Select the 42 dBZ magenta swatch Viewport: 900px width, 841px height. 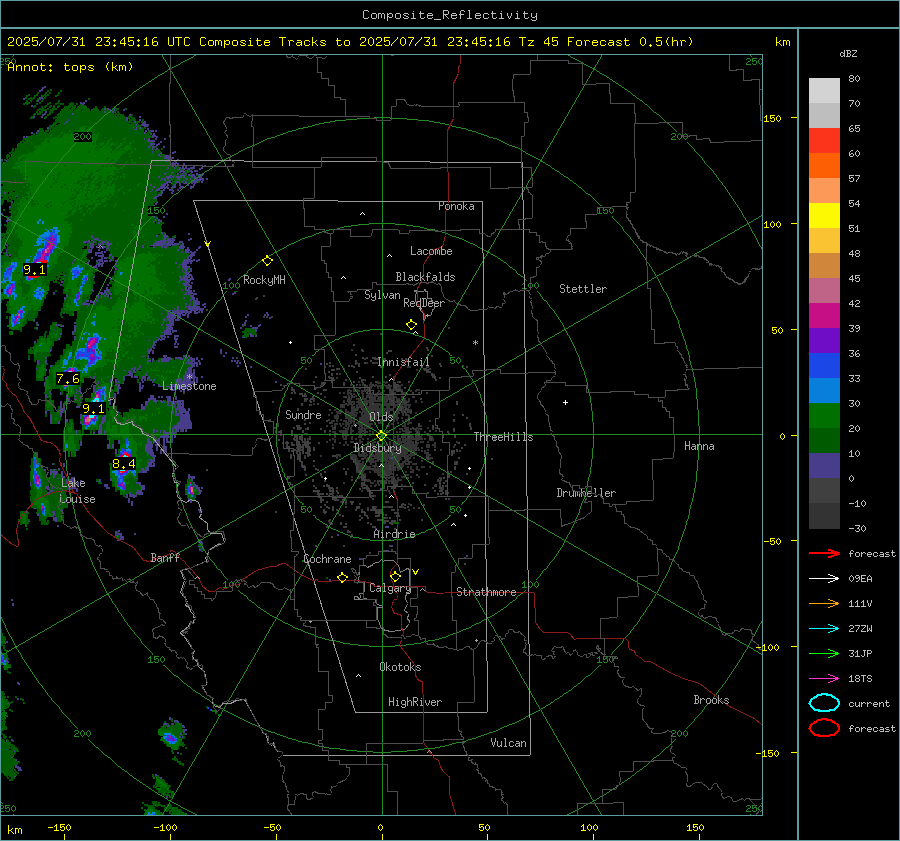click(x=824, y=315)
